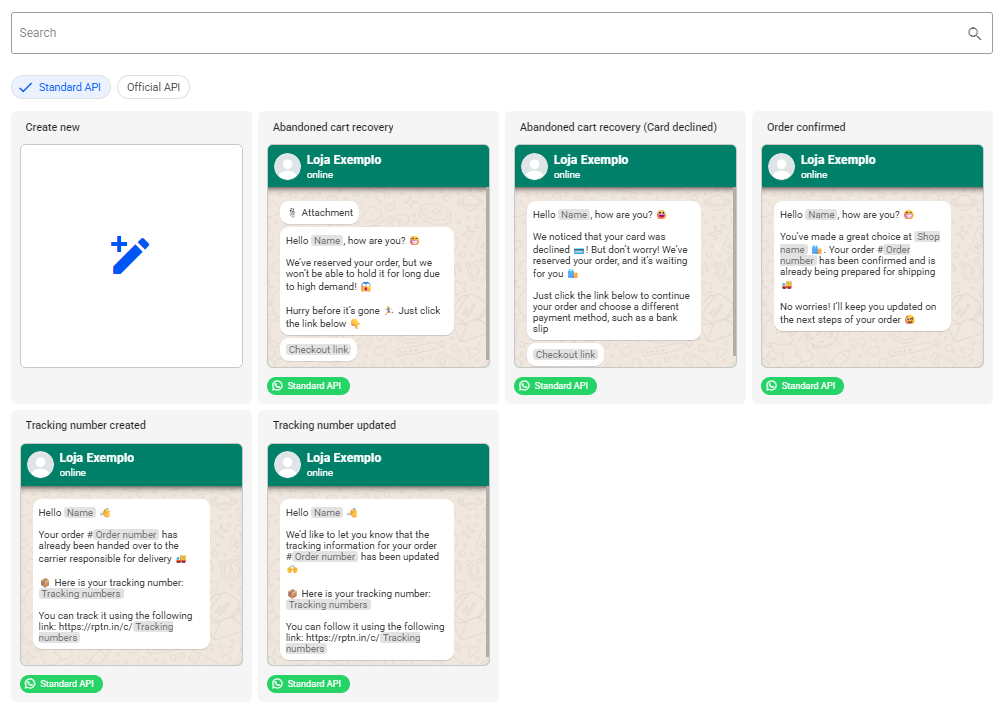
Task: Click the Attachment paperclip chip
Action: click(x=319, y=213)
